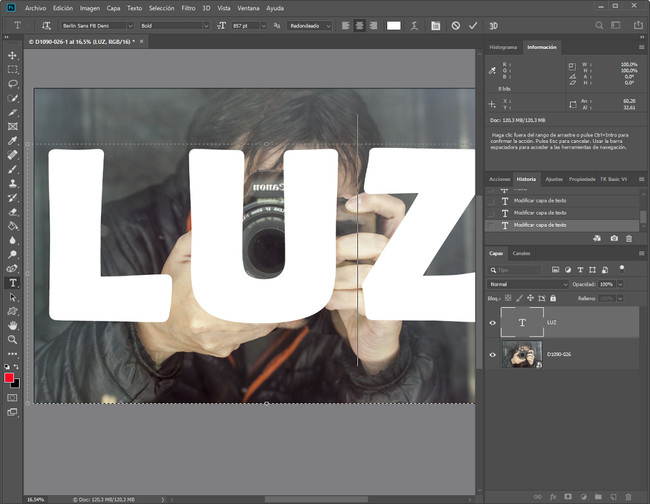Pick the Zoom magnifier tool
Screen dimensions: 650x504
12,340
